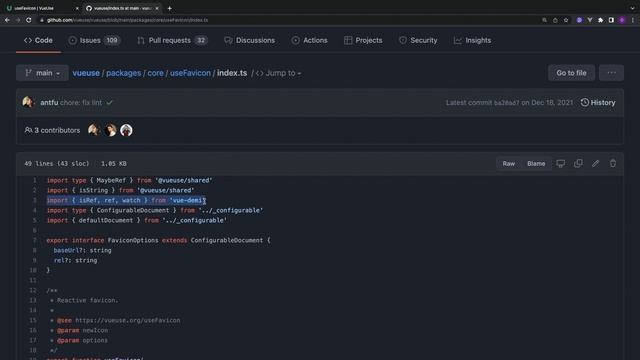Switch to Discussions tab
This screenshot has width=640, height=360.
click(x=249, y=40)
